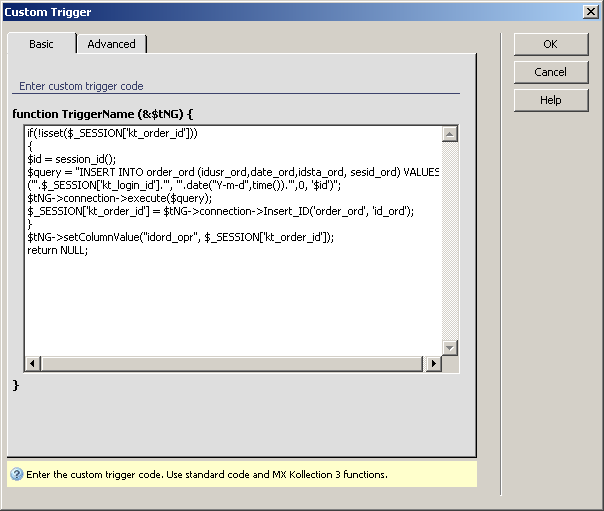This screenshot has width=604, height=511.
Task: Open Help for custom triggers
Action: click(550, 100)
